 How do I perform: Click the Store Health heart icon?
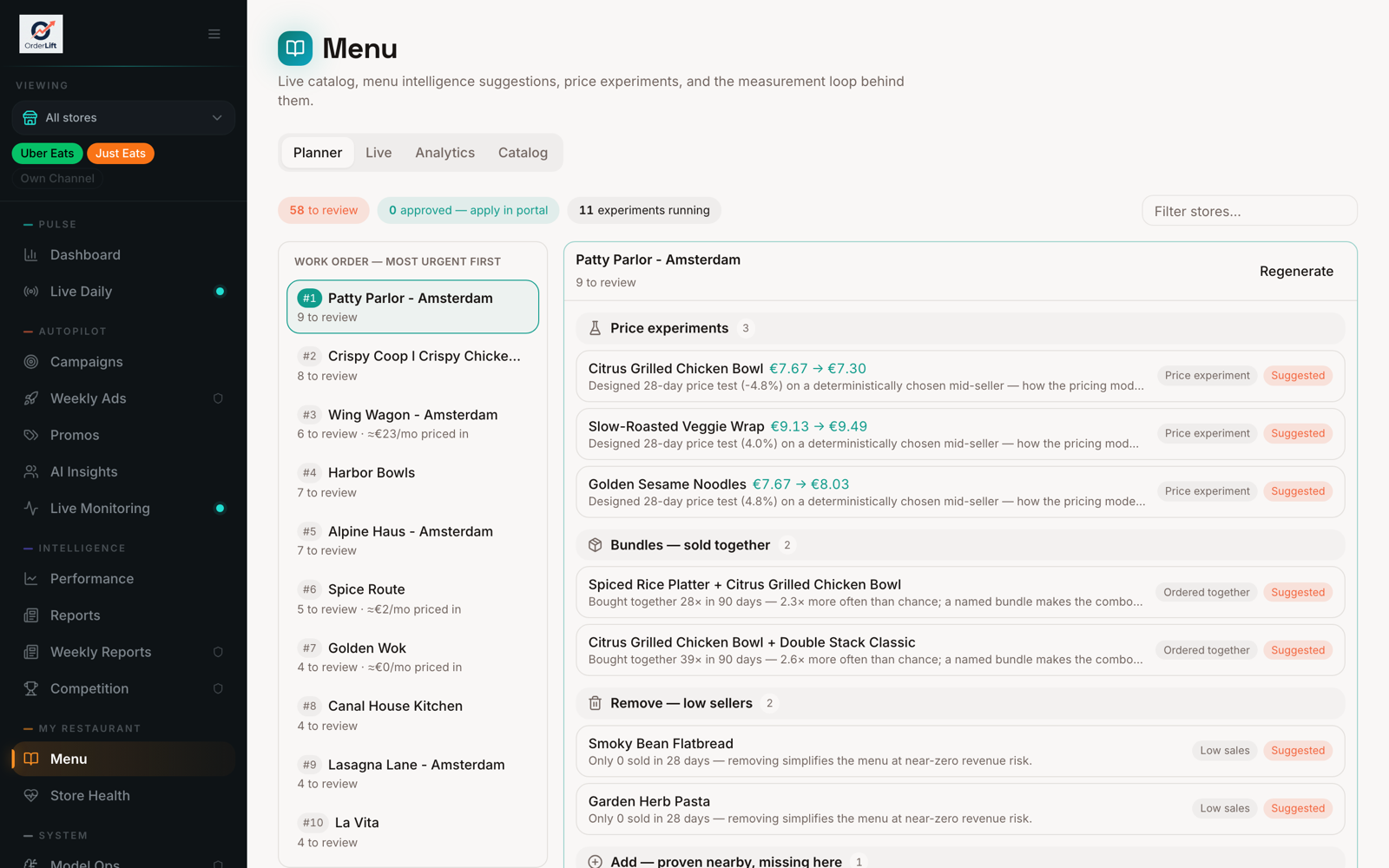31,795
